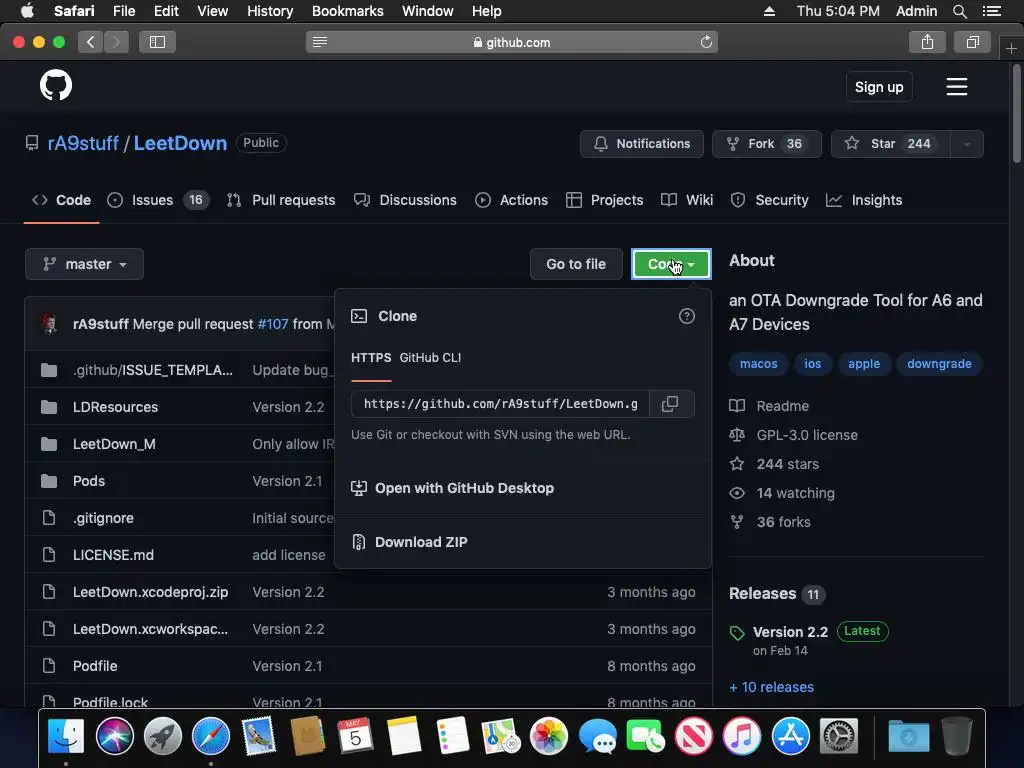Click the github.com address bar
1024x768 pixels.
pos(512,42)
